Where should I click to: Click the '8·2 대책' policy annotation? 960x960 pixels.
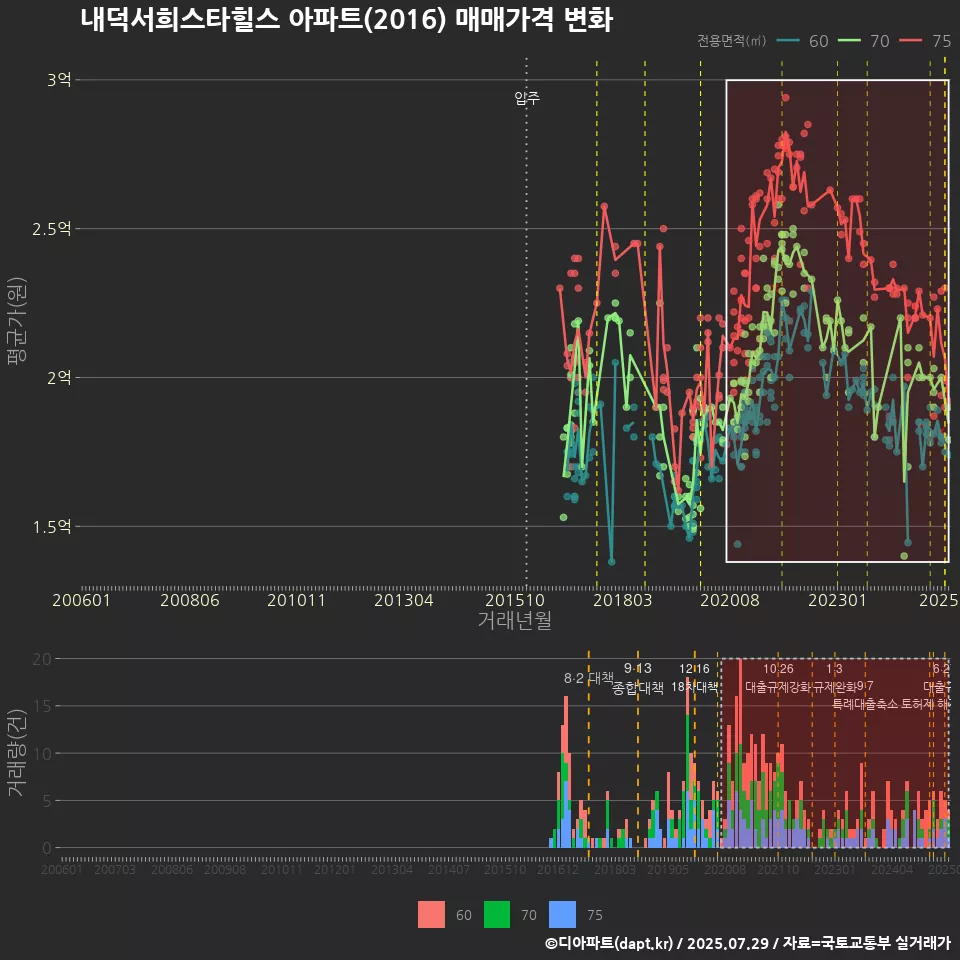coord(588,678)
